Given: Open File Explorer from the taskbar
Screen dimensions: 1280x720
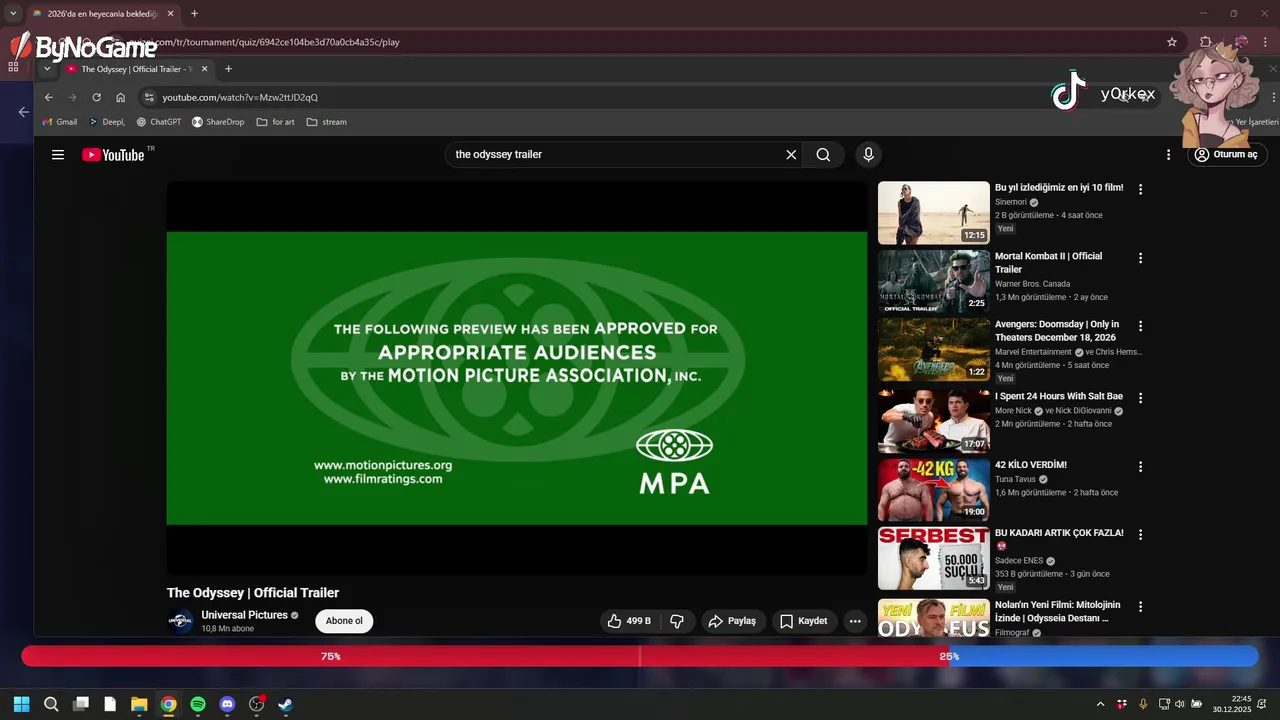Looking at the screenshot, I should [139, 704].
